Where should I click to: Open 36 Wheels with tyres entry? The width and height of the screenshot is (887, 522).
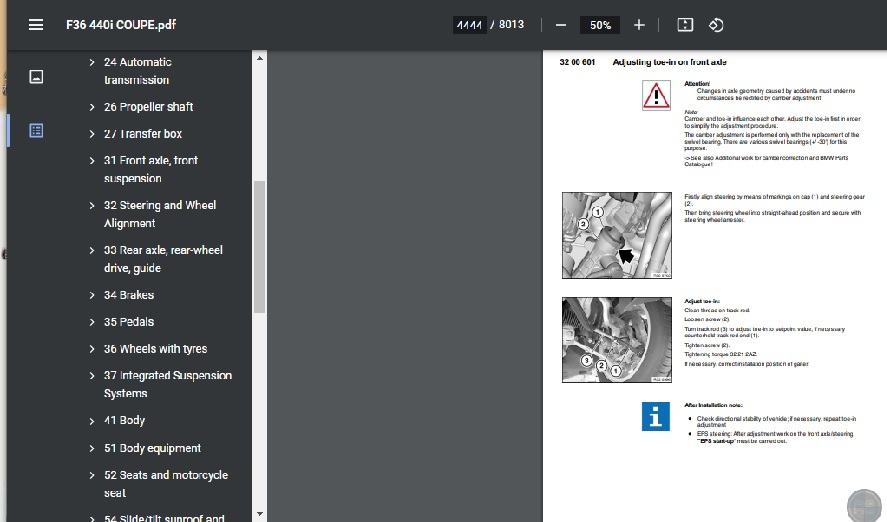(155, 349)
